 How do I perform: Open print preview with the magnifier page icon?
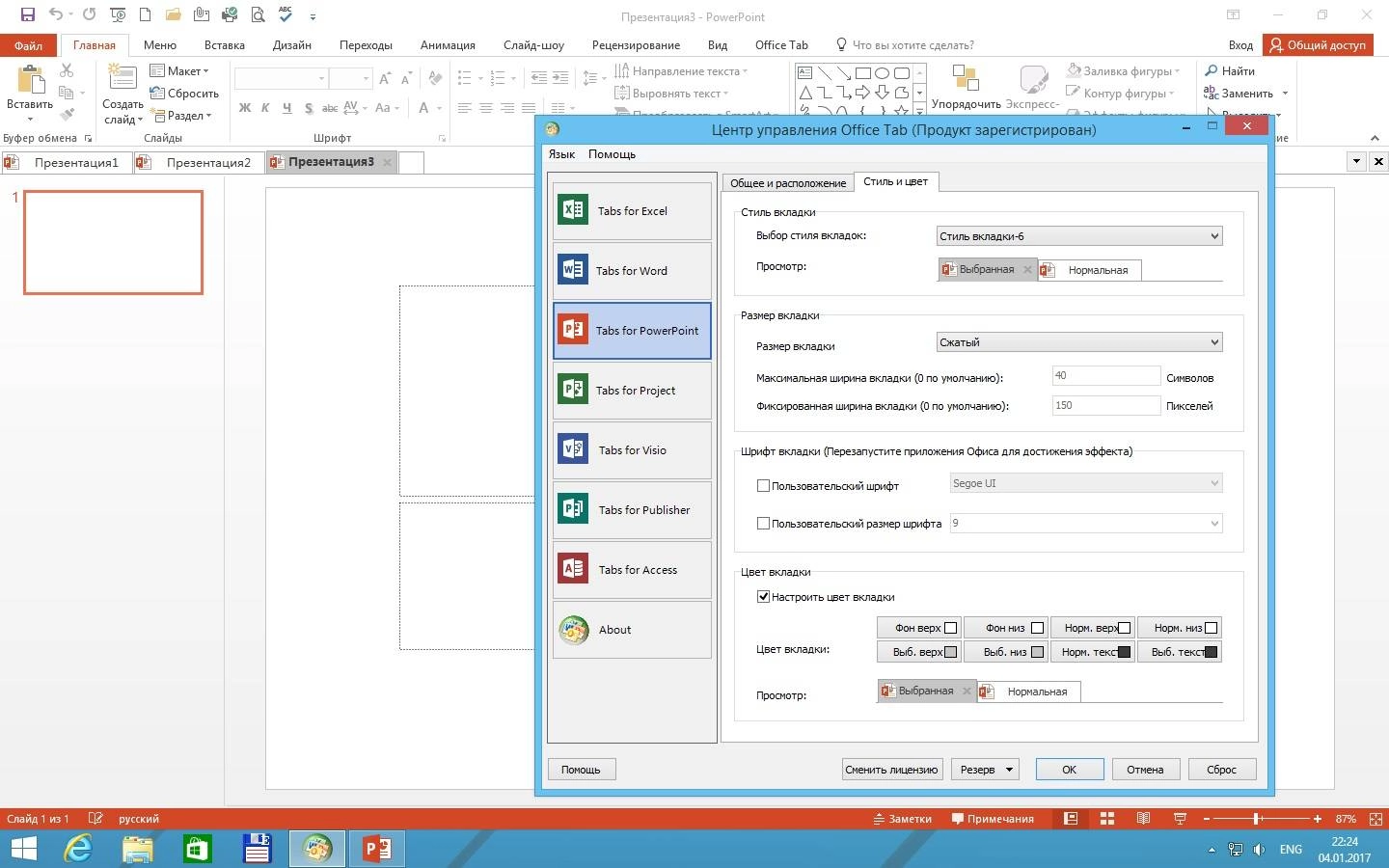(258, 14)
